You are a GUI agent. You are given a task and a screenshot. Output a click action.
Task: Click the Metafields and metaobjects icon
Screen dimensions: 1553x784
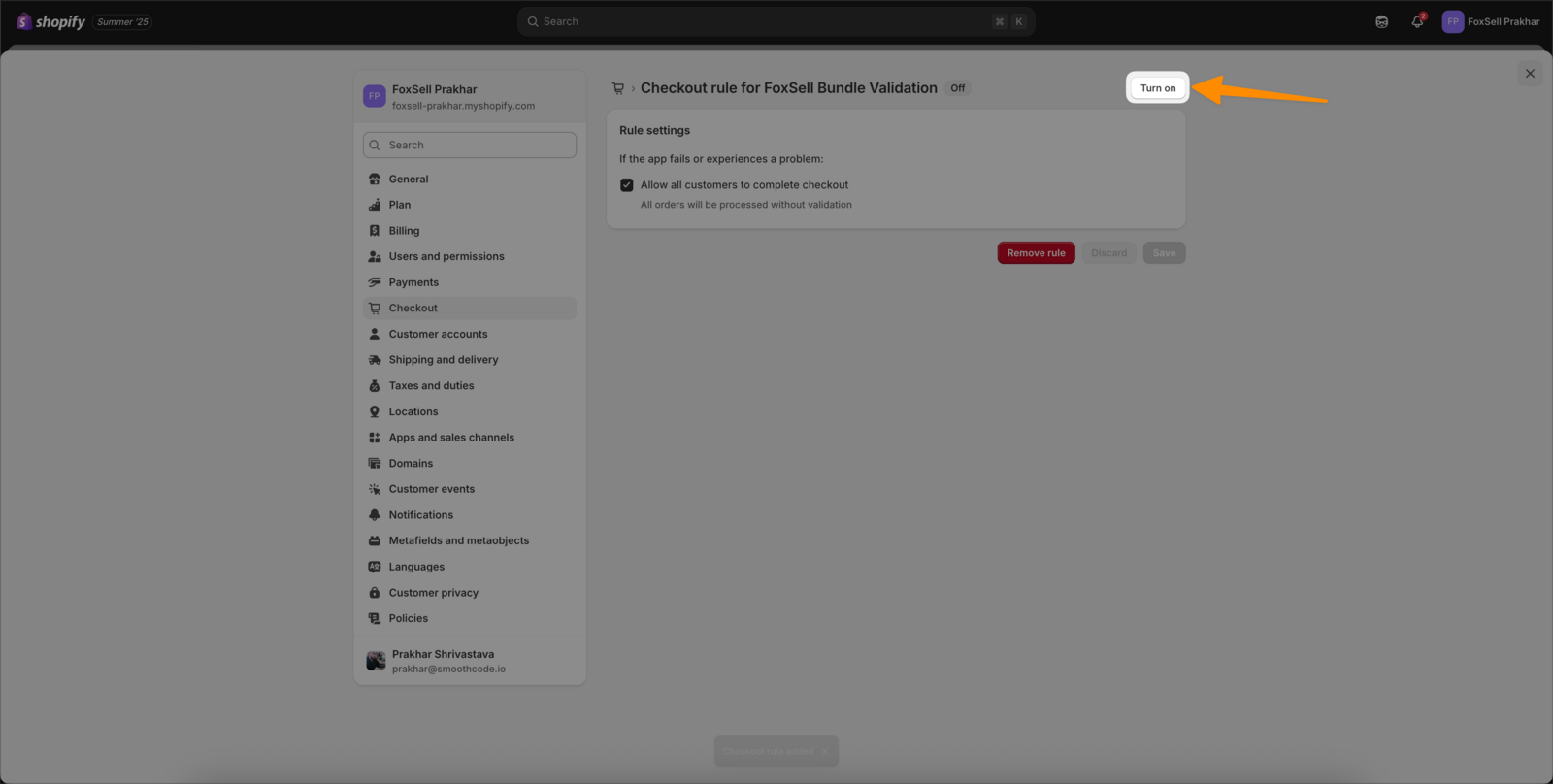pos(375,540)
